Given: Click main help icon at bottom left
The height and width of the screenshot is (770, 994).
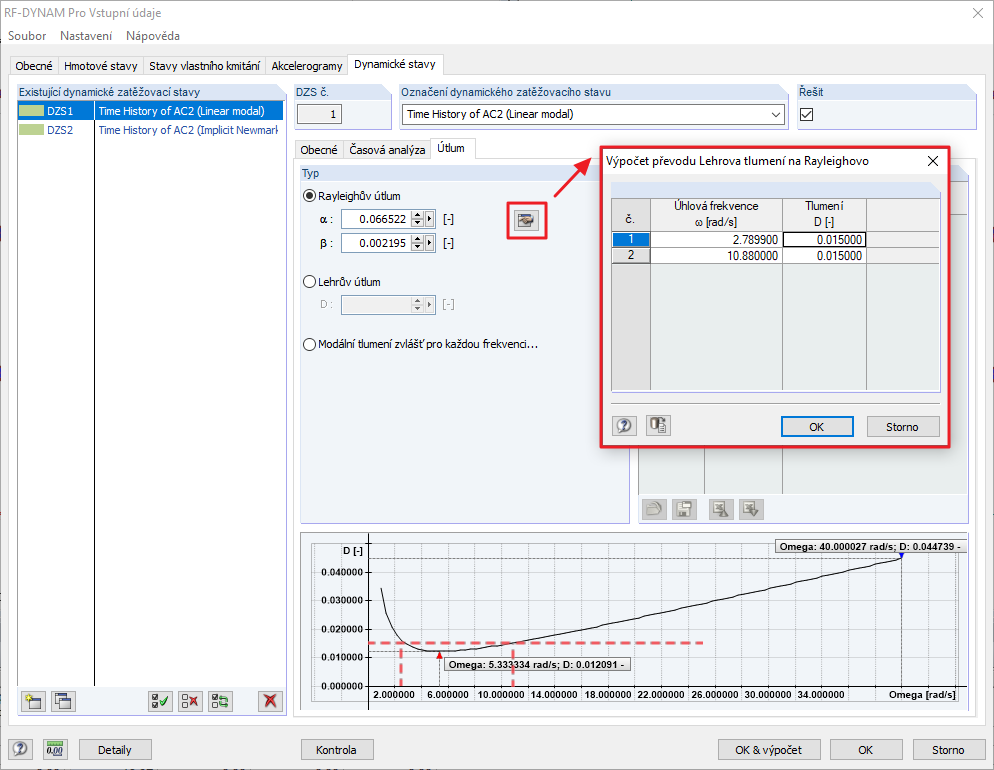Looking at the screenshot, I should 20,750.
